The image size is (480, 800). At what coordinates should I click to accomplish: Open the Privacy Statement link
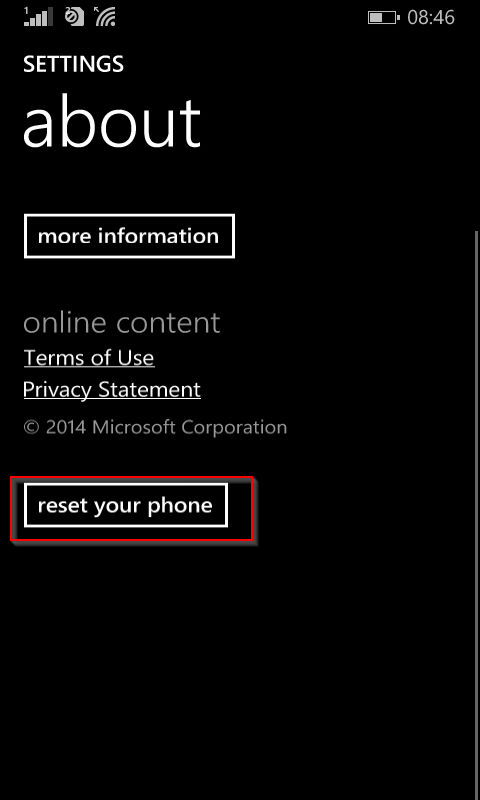(x=112, y=390)
